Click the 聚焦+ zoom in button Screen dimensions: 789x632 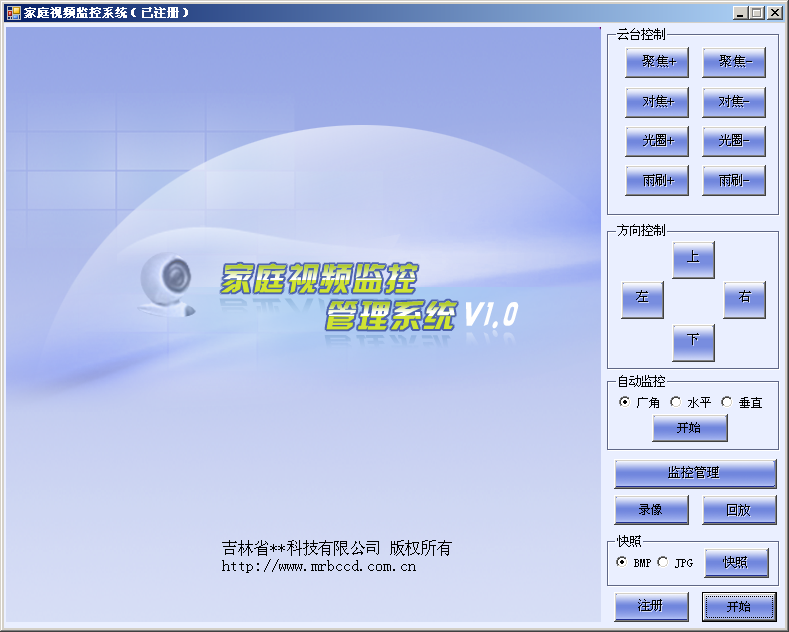point(657,62)
